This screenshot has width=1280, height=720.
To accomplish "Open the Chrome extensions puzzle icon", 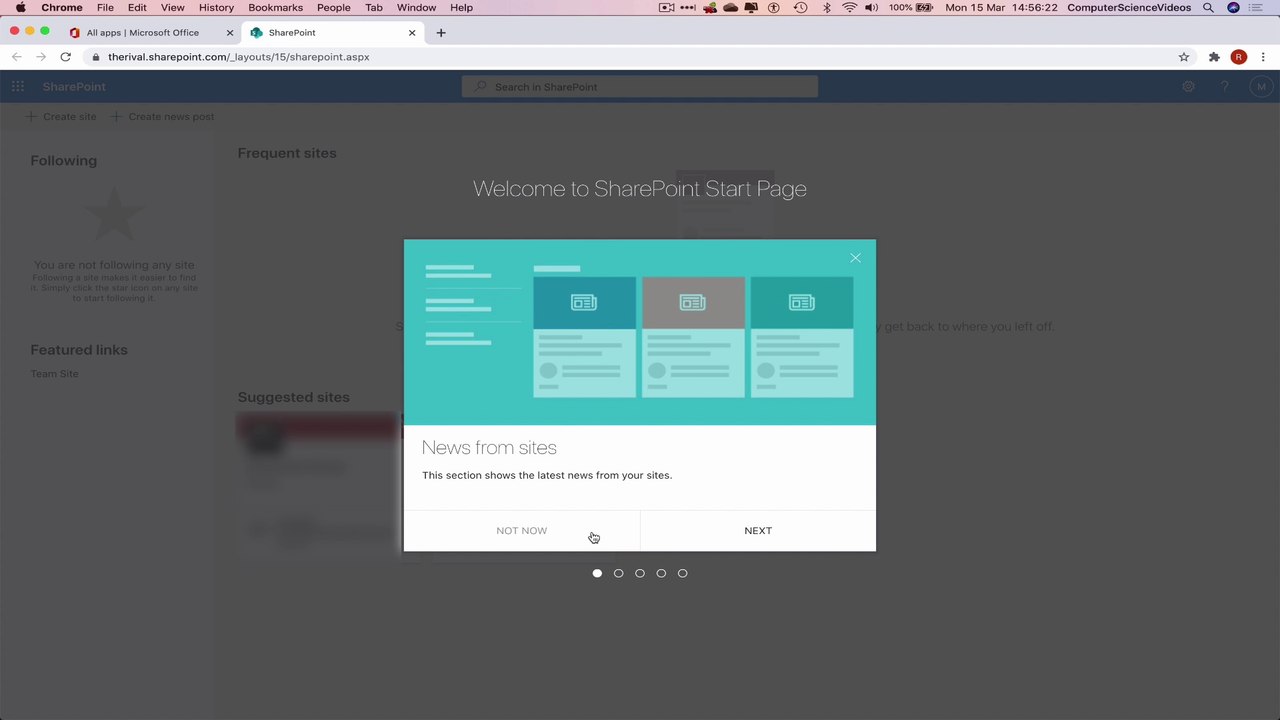I will [1214, 57].
